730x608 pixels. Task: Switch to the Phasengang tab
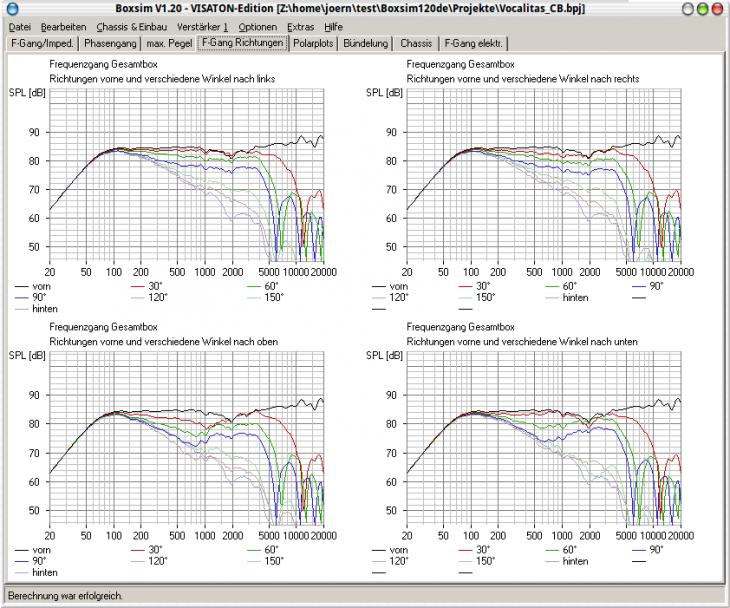110,43
